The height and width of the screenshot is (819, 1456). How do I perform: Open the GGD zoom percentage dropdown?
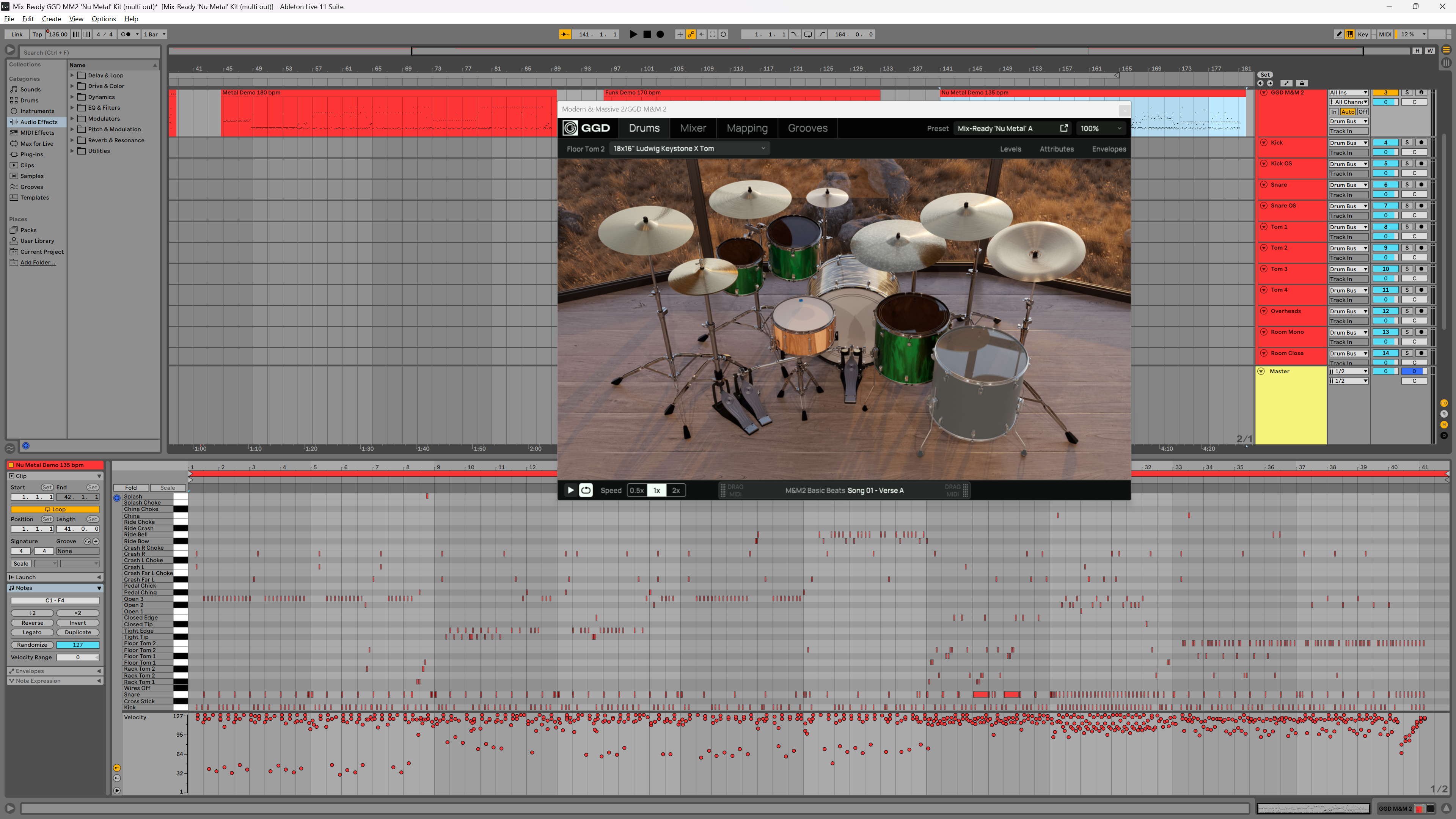click(1100, 128)
